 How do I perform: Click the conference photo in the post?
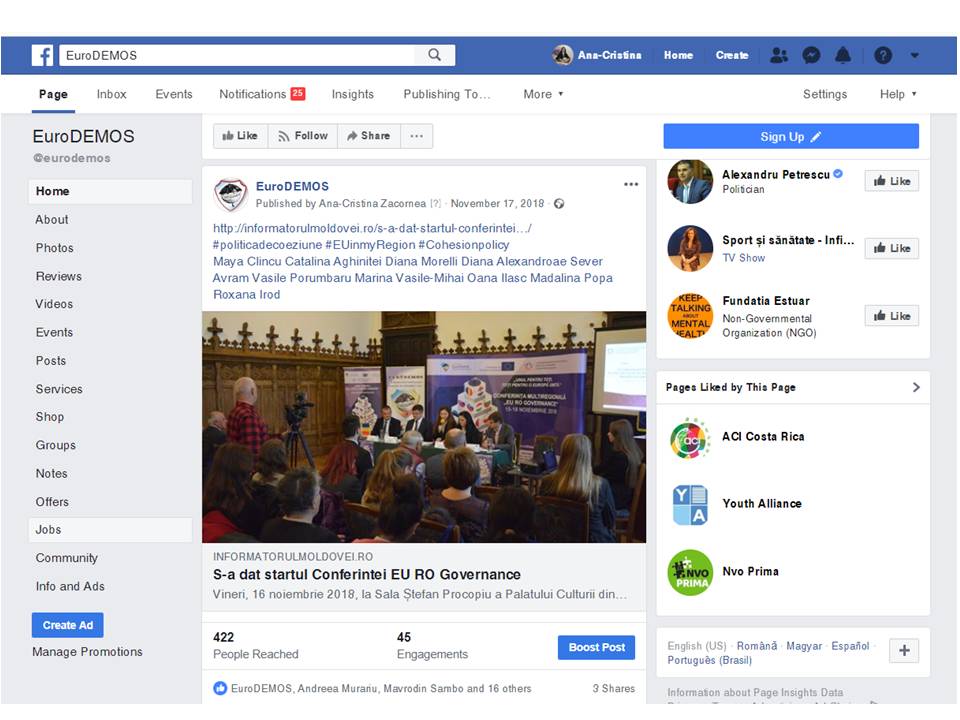(x=424, y=427)
